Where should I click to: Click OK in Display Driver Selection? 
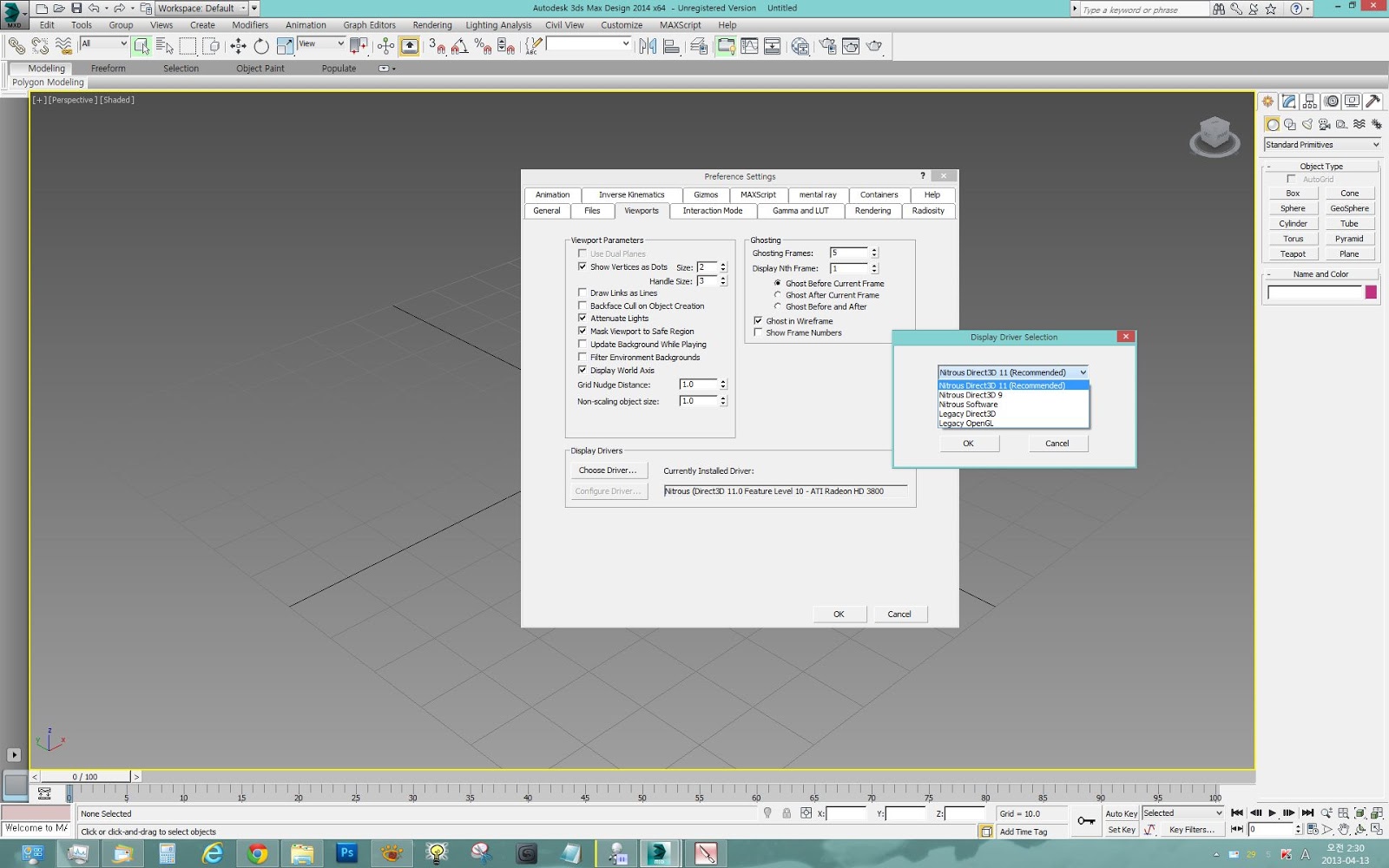tap(969, 444)
